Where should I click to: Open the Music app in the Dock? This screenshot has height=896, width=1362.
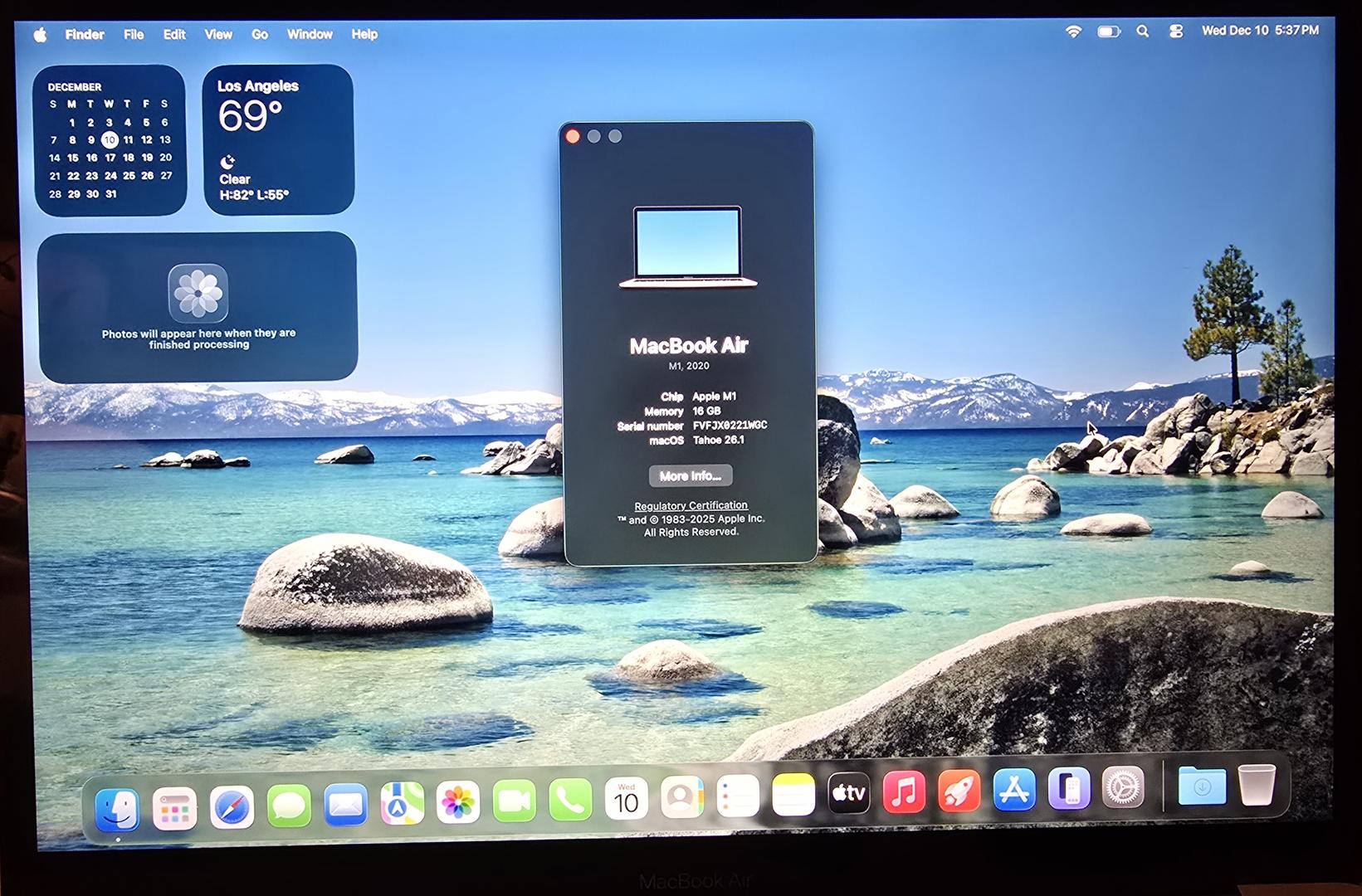pos(904,791)
